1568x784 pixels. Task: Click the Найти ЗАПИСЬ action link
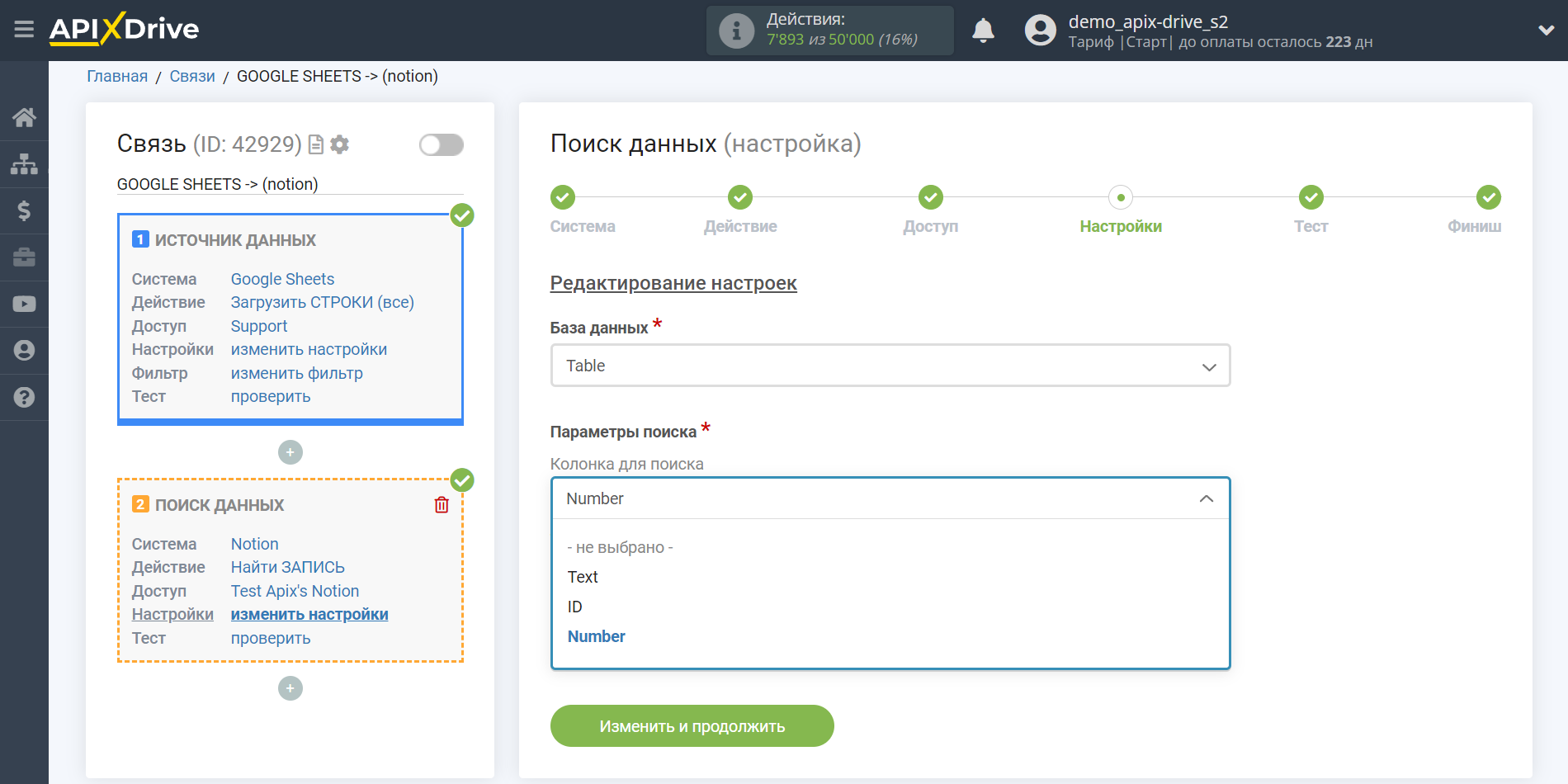click(x=287, y=567)
